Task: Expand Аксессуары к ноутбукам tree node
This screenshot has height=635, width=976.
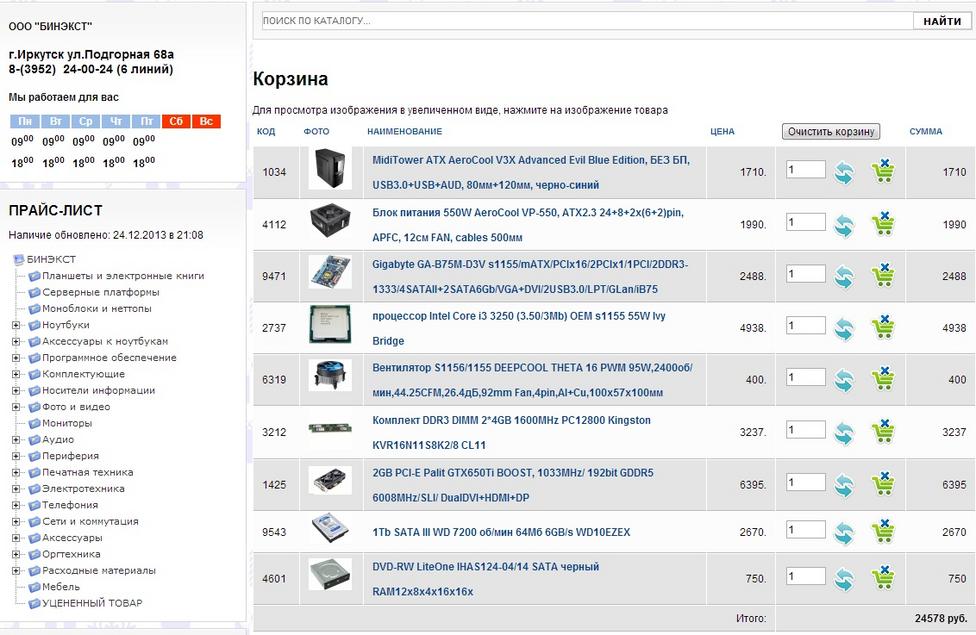Action: (16, 341)
